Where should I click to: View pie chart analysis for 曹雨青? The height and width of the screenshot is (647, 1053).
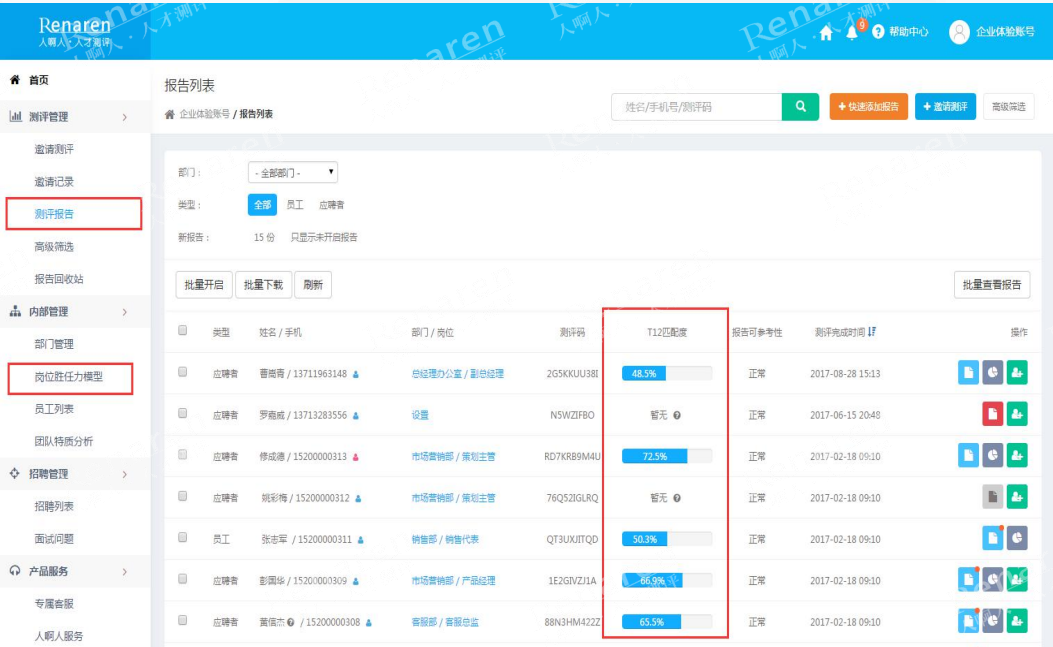click(993, 373)
